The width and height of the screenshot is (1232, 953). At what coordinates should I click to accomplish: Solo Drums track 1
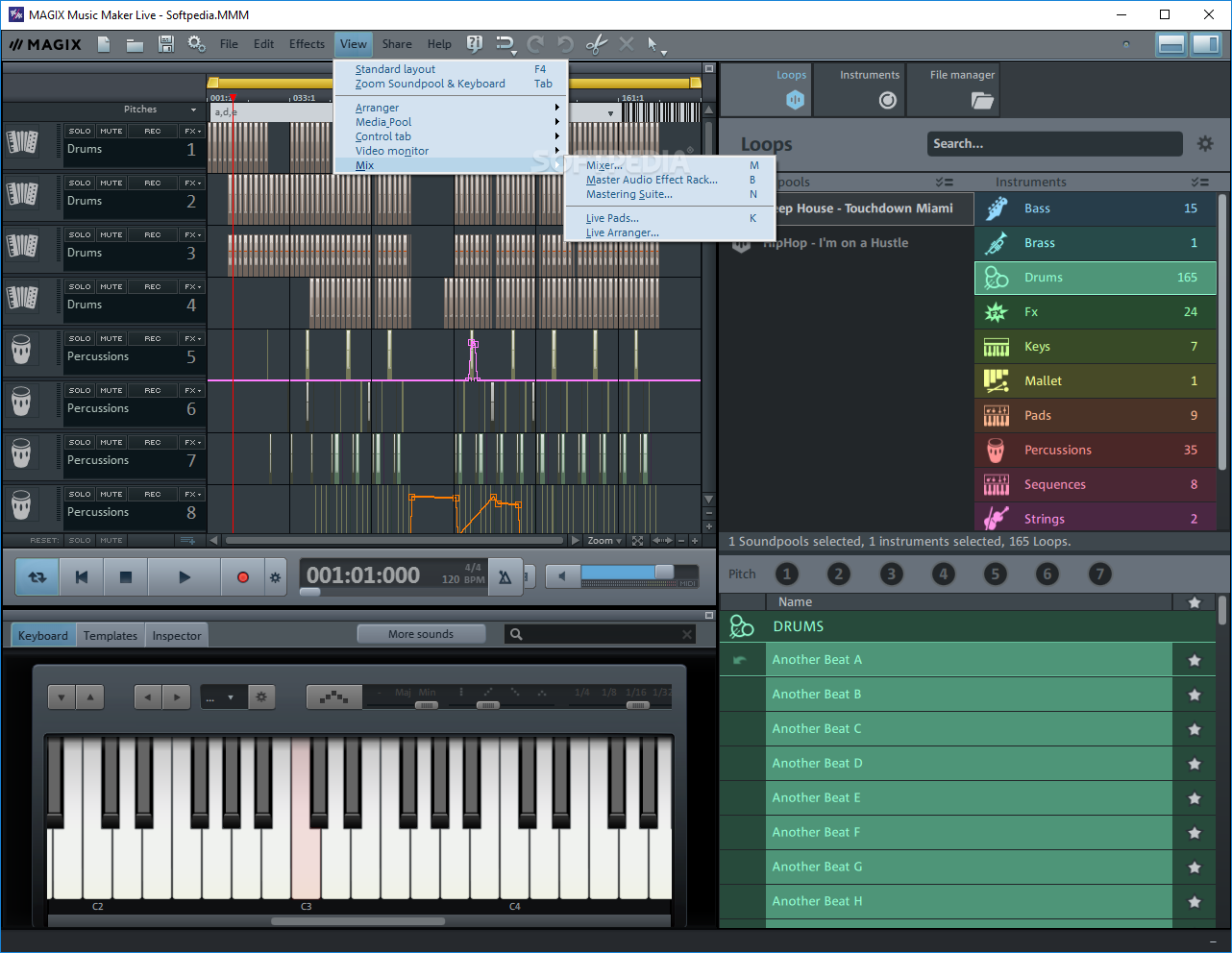click(80, 132)
